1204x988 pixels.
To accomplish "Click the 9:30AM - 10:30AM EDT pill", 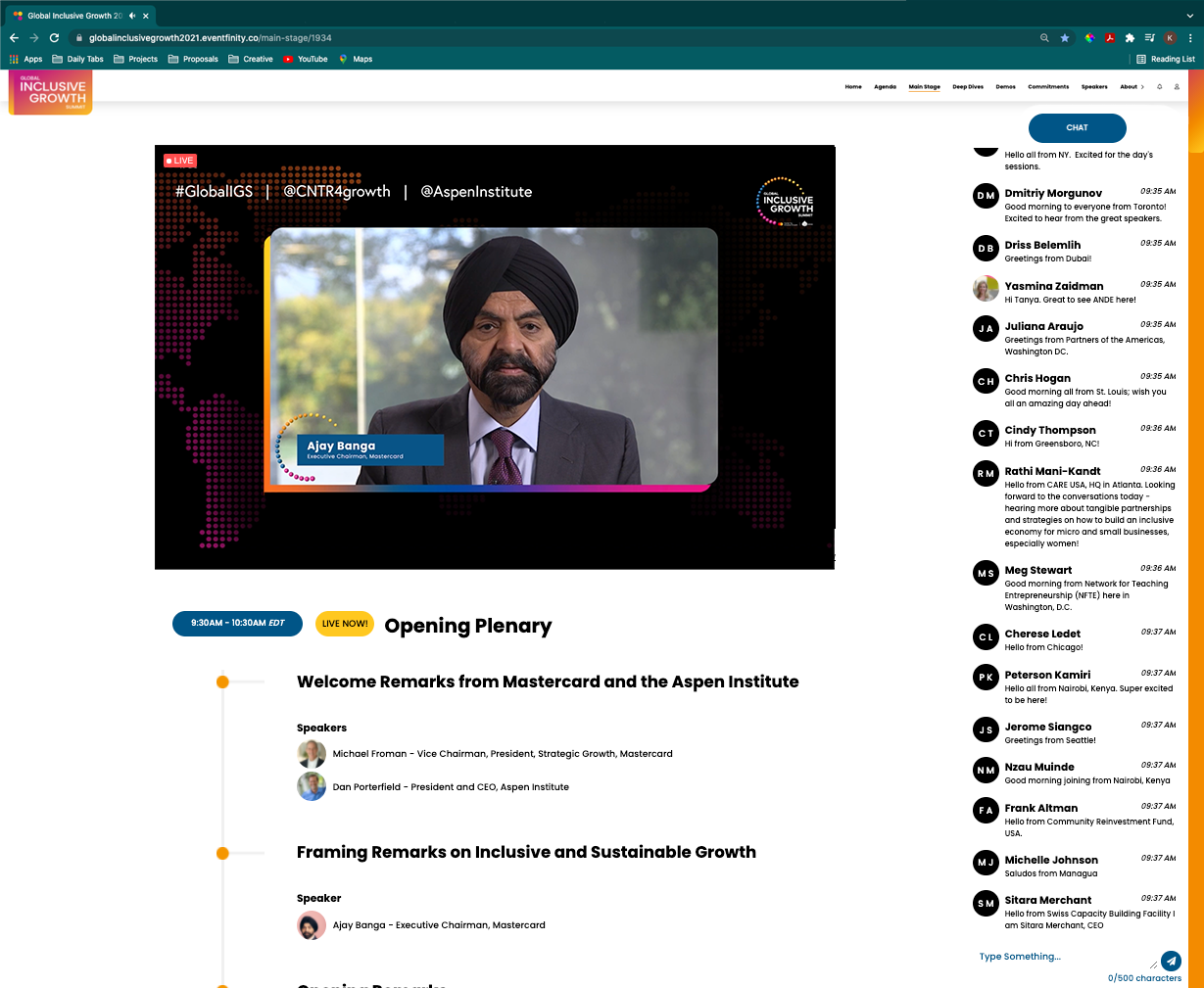I will [237, 624].
